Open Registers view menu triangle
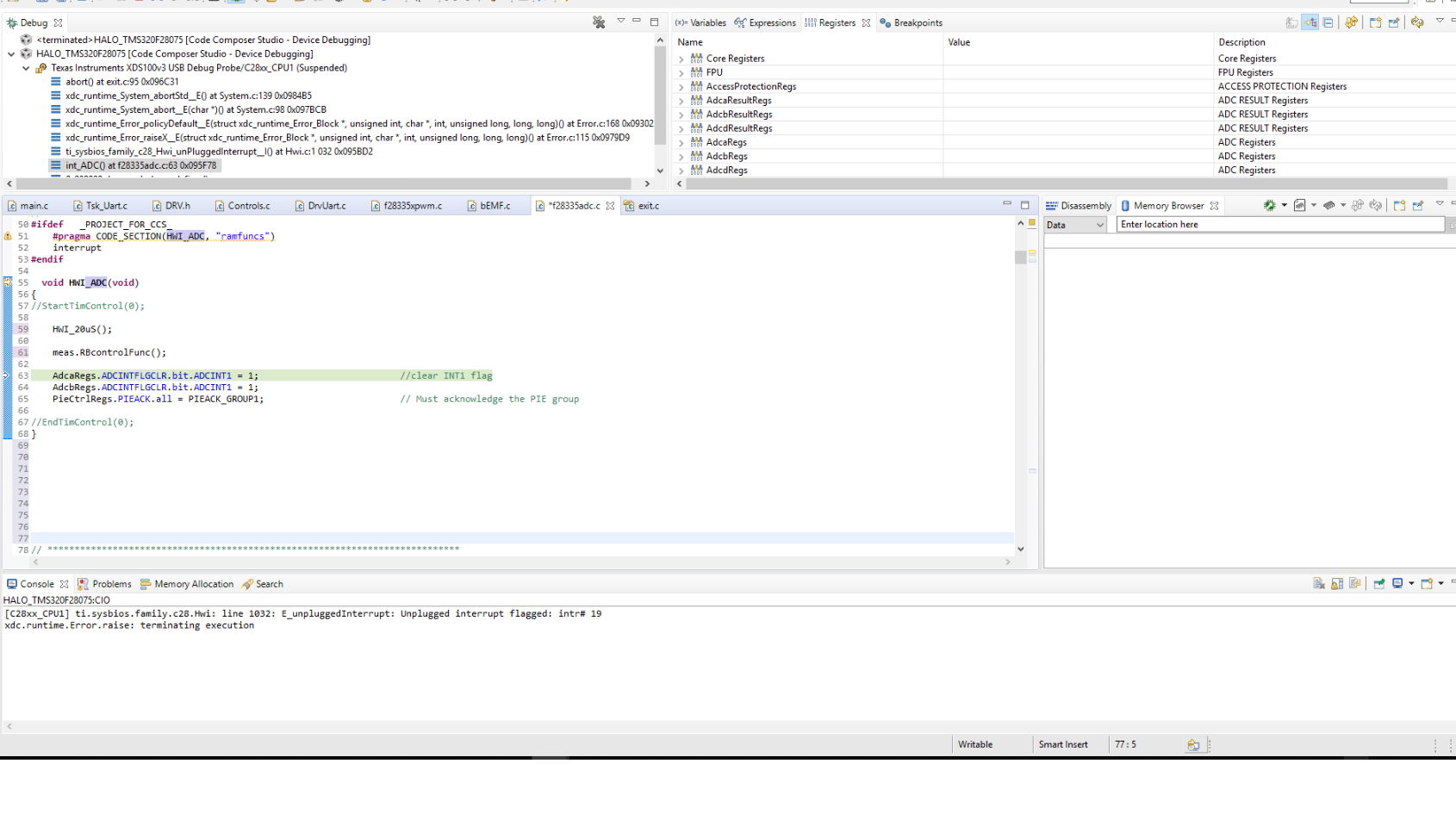Image resolution: width=1456 pixels, height=838 pixels. click(x=1440, y=21)
